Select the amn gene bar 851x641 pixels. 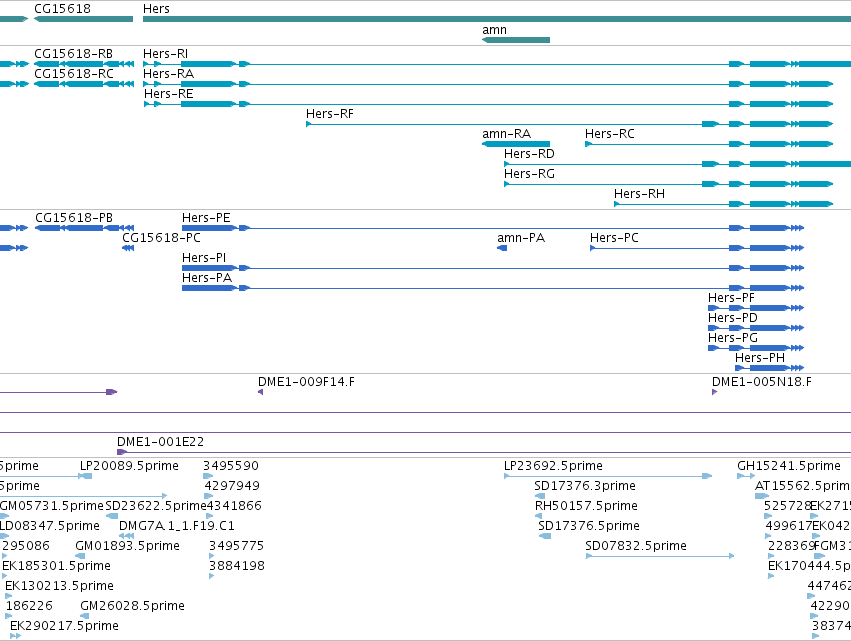(516, 40)
